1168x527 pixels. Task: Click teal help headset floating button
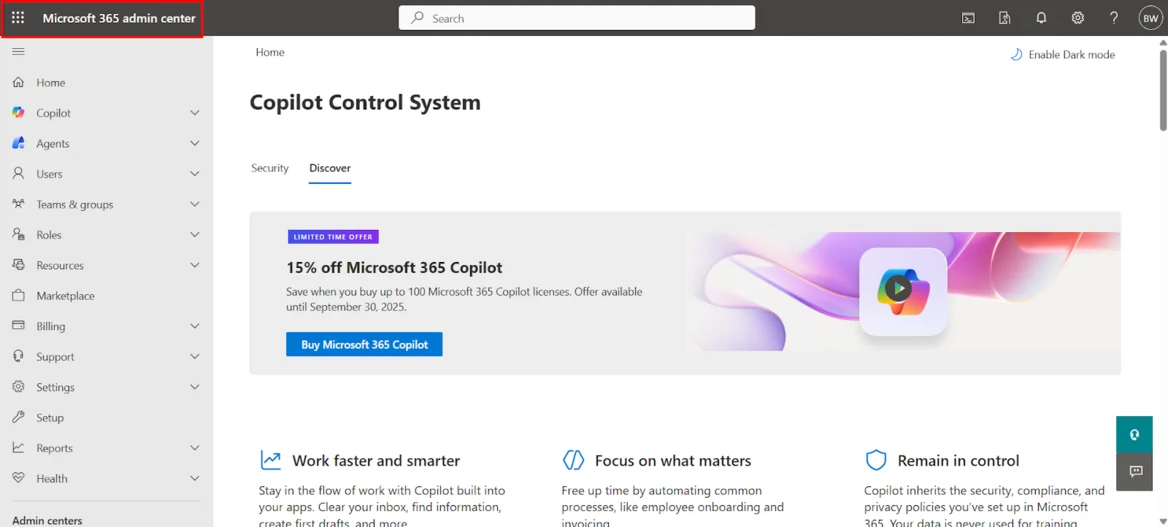click(x=1135, y=435)
